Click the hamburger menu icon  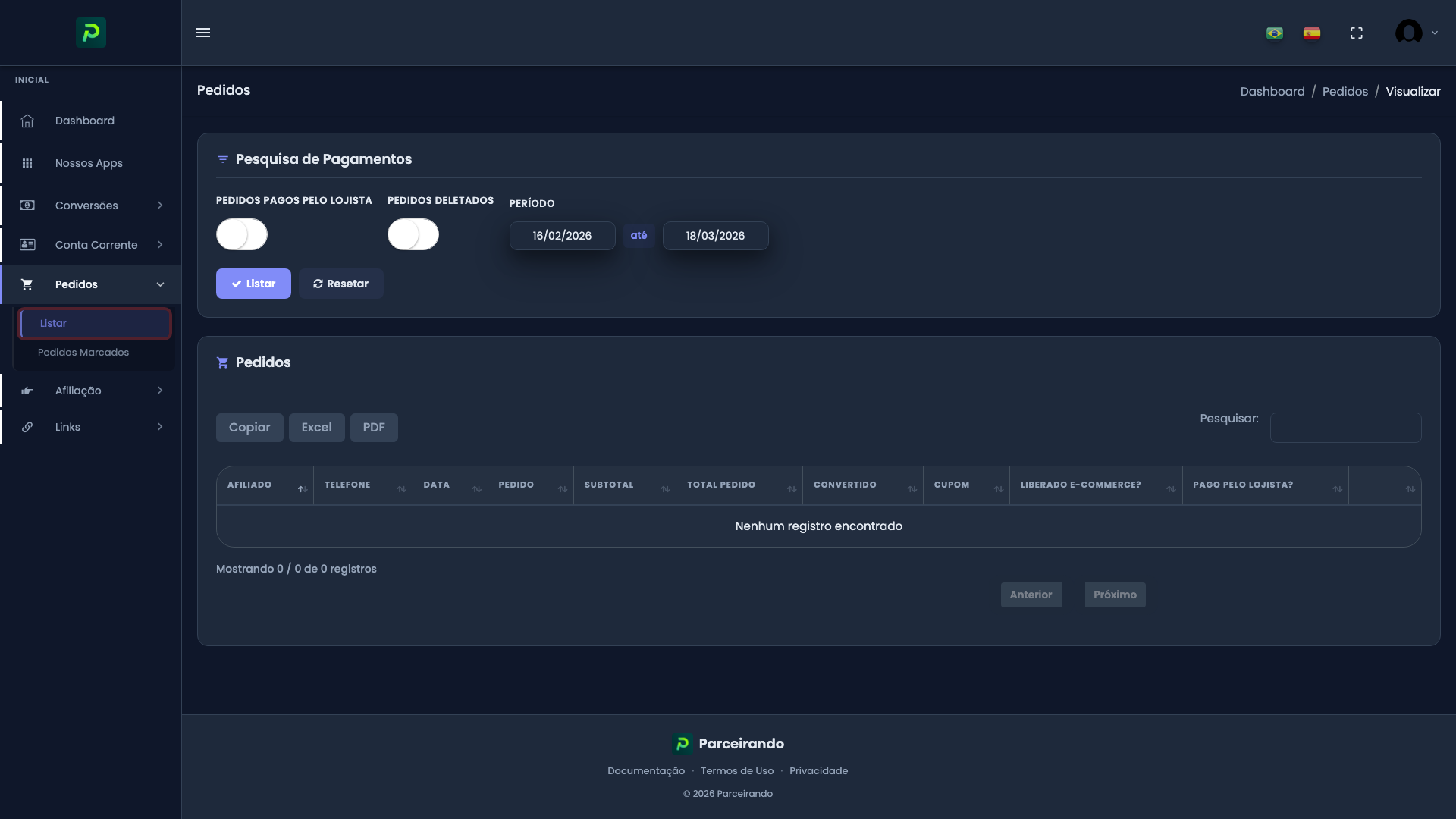(203, 33)
